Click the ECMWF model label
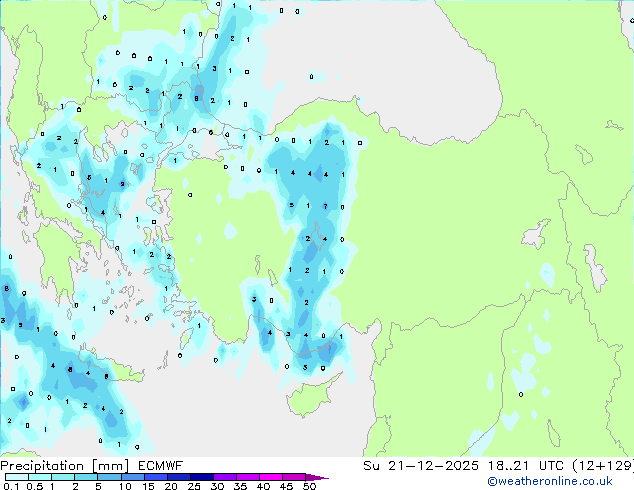634x490 pixels. (x=161, y=466)
